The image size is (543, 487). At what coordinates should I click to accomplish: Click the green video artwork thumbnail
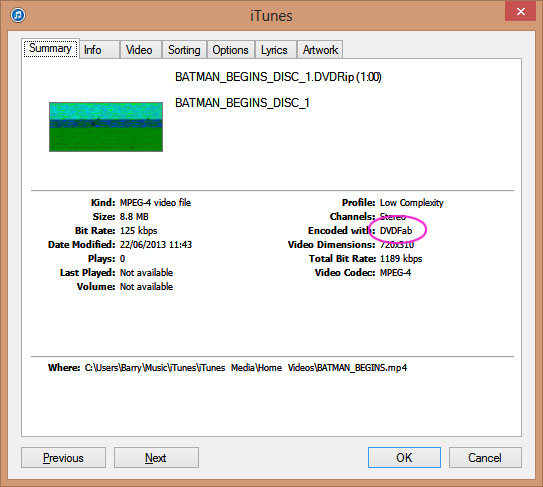[x=106, y=127]
